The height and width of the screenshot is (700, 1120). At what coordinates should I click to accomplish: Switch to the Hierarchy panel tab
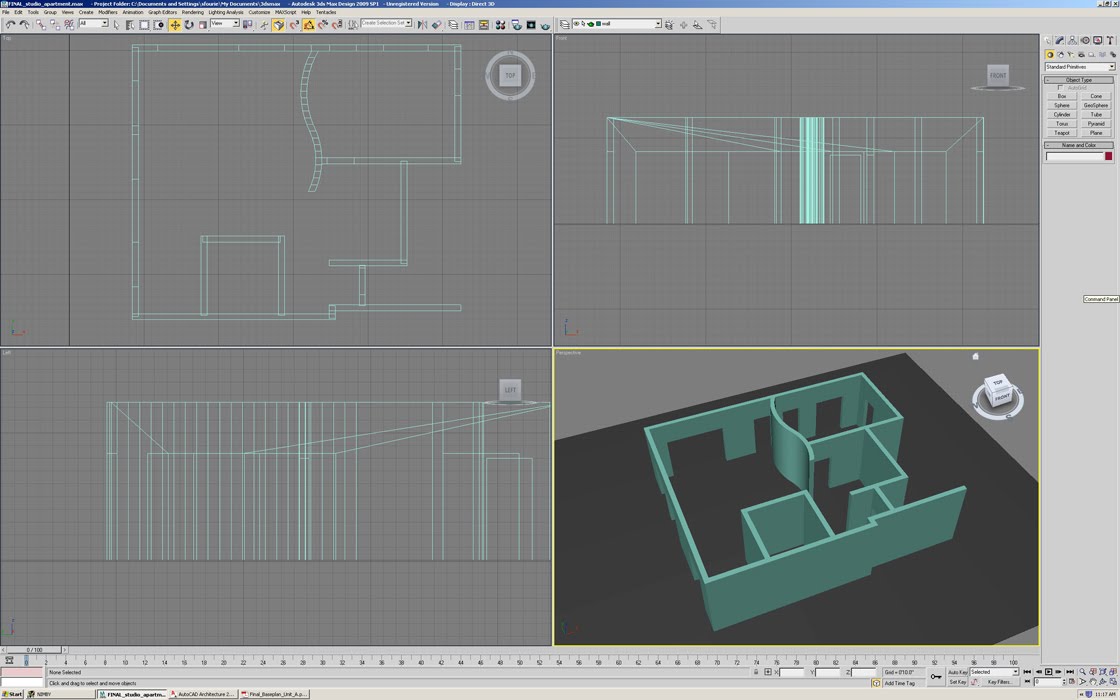click(1072, 40)
